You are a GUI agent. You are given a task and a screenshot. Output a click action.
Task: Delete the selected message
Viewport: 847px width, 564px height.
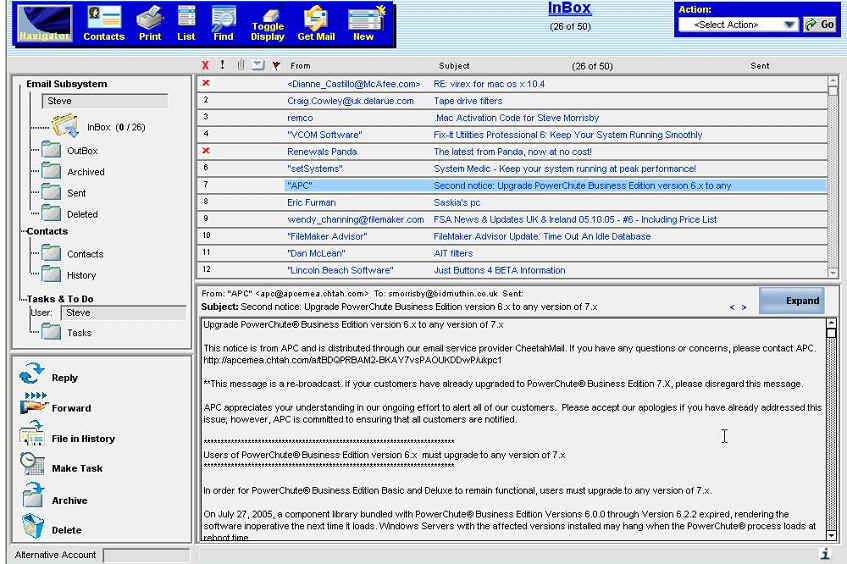point(51,528)
